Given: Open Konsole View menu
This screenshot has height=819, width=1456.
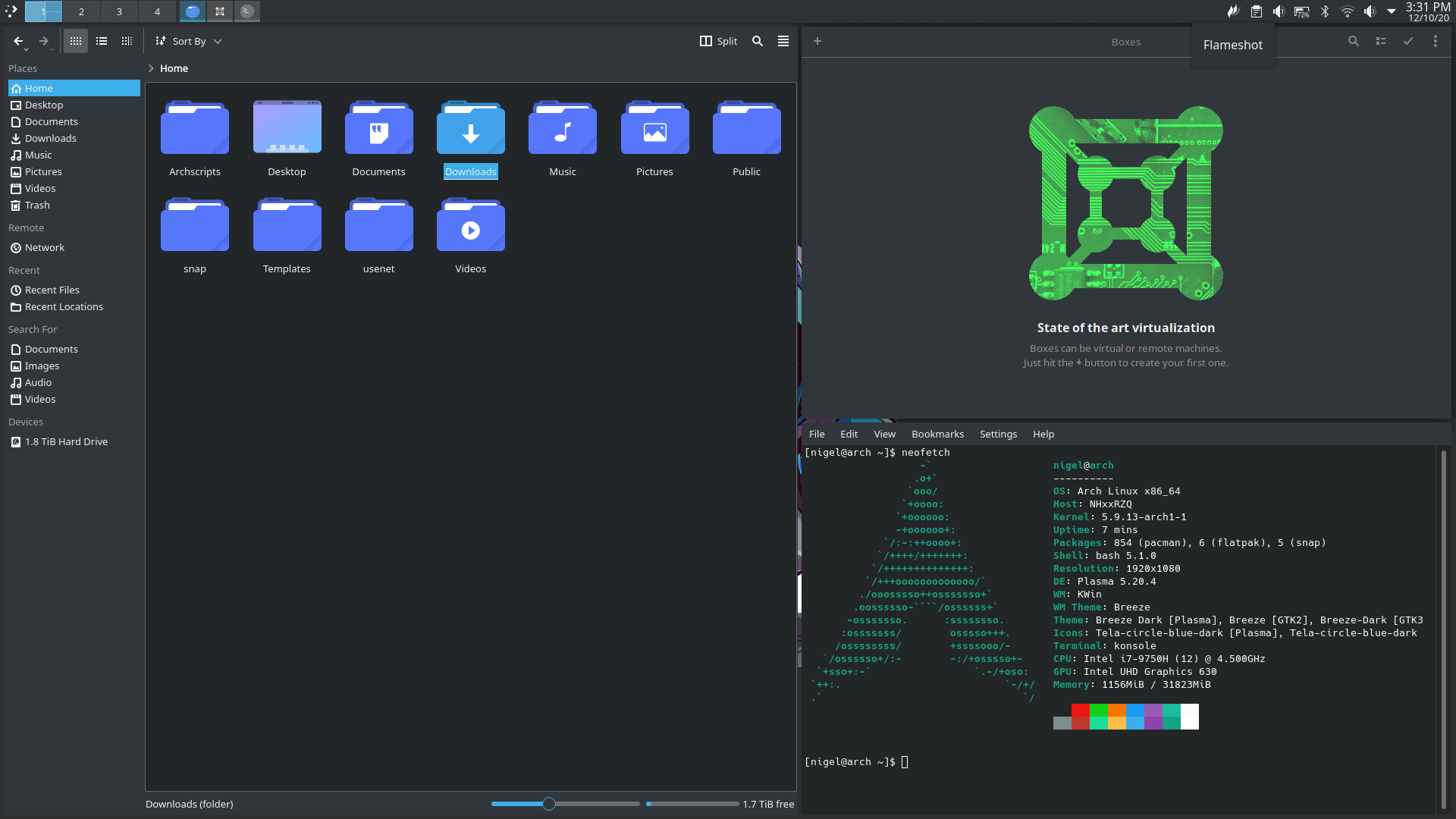Looking at the screenshot, I should click(884, 434).
